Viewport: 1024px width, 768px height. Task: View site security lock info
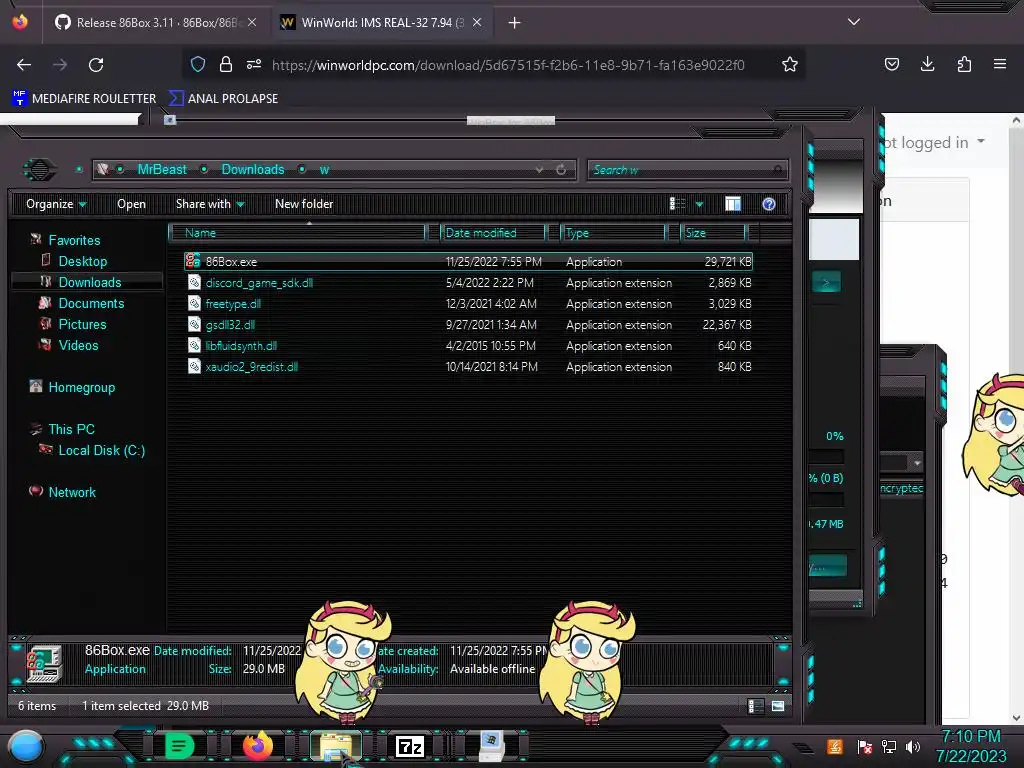[x=225, y=64]
